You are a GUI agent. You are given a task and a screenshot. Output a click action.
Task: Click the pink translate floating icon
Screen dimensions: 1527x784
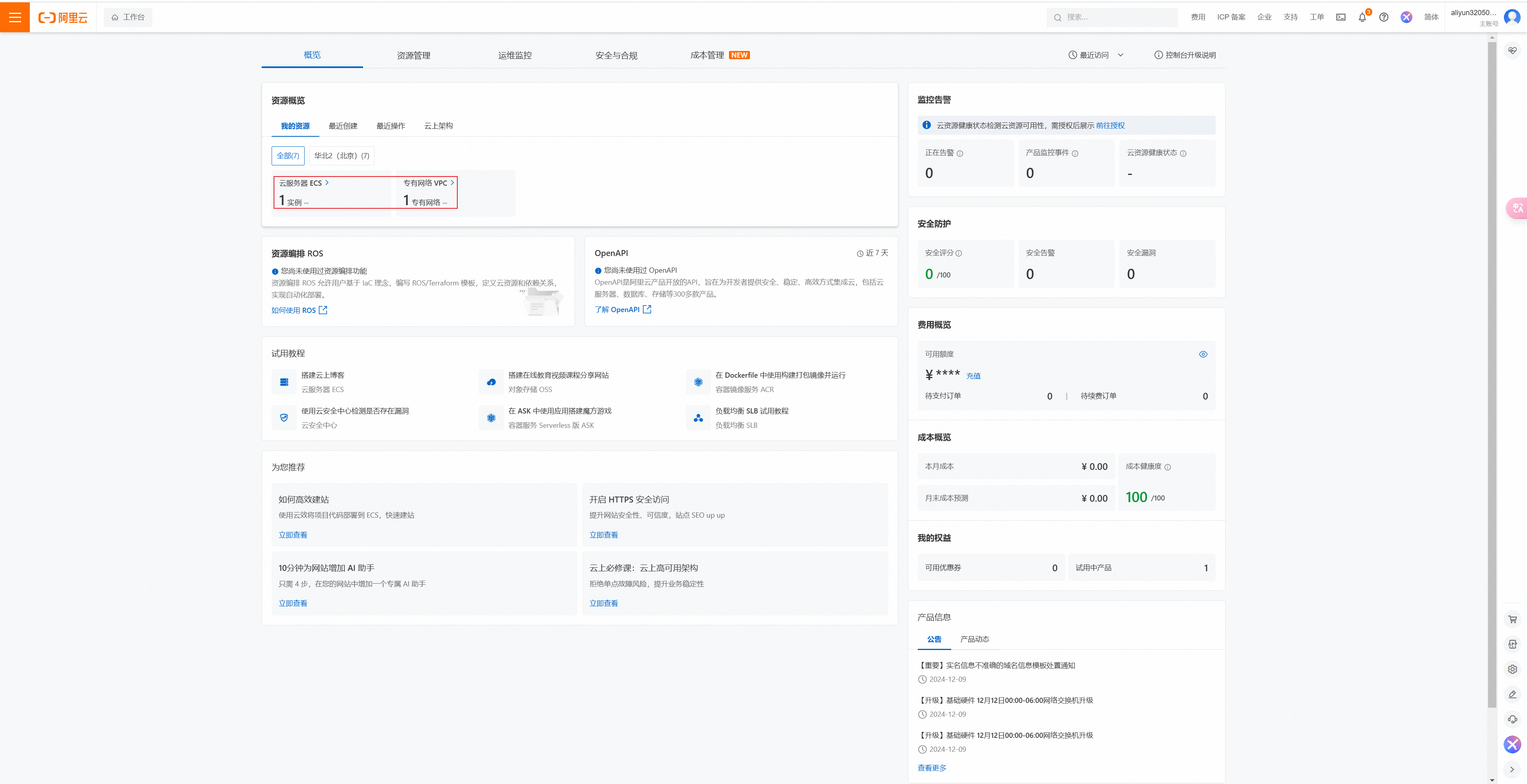[x=1517, y=208]
